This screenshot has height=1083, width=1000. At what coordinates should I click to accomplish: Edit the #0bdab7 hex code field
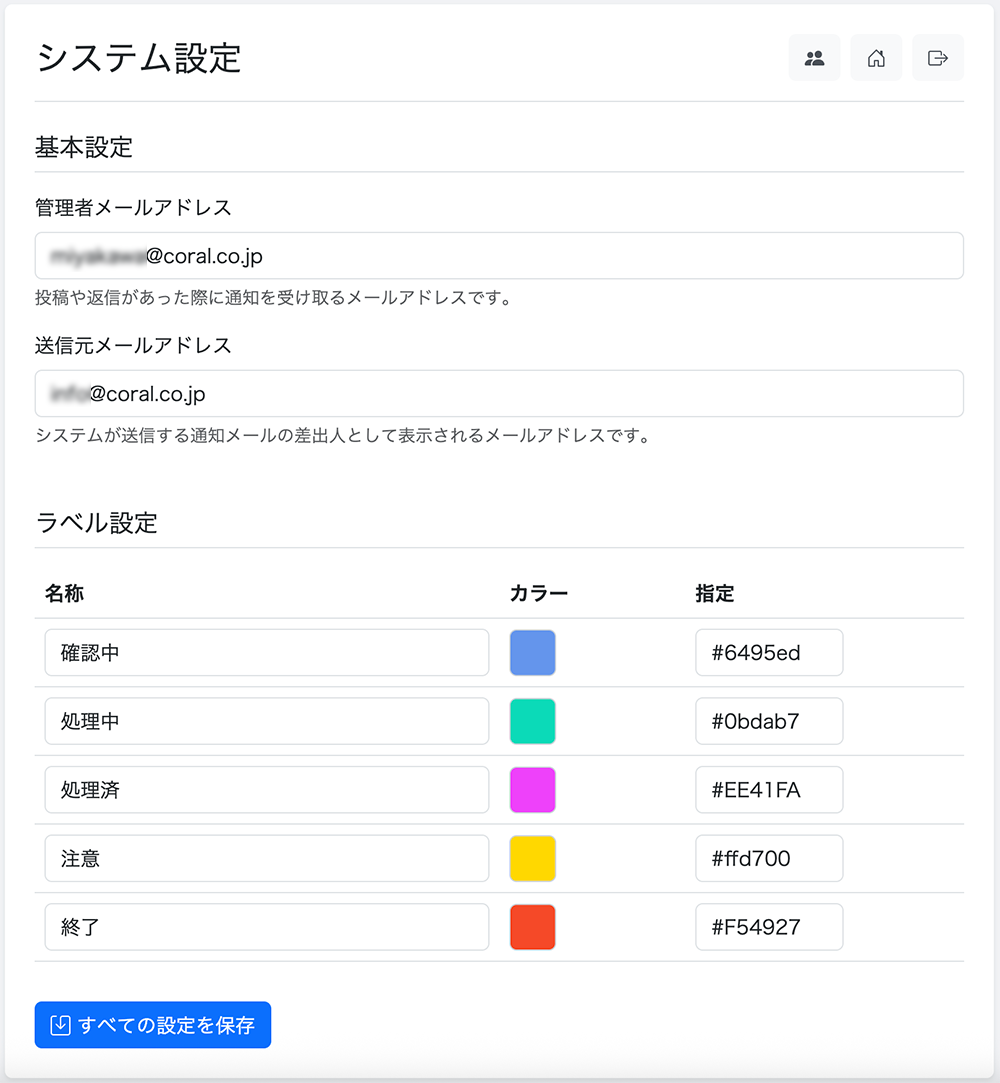pos(768,722)
